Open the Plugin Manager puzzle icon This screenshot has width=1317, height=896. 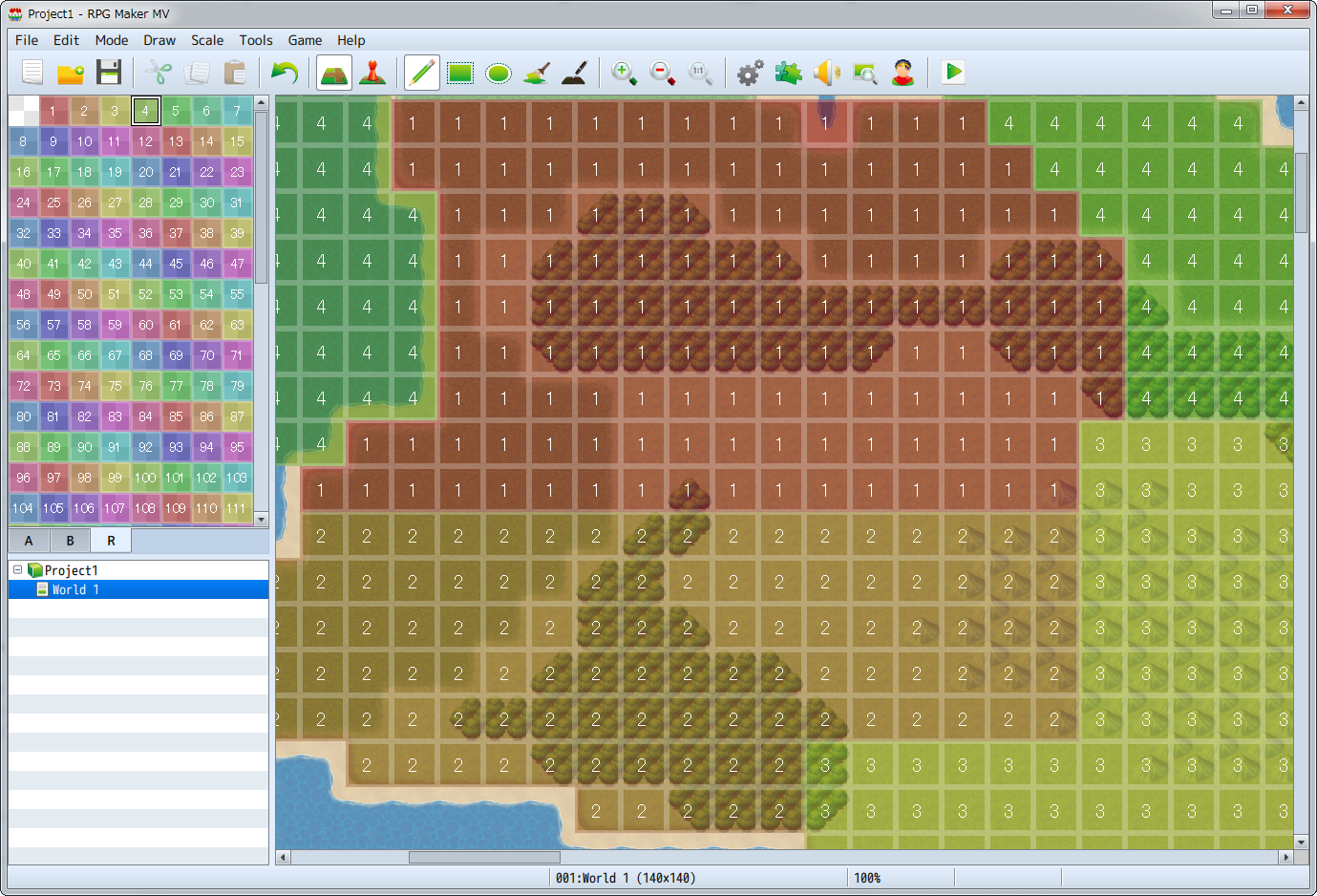coord(789,73)
